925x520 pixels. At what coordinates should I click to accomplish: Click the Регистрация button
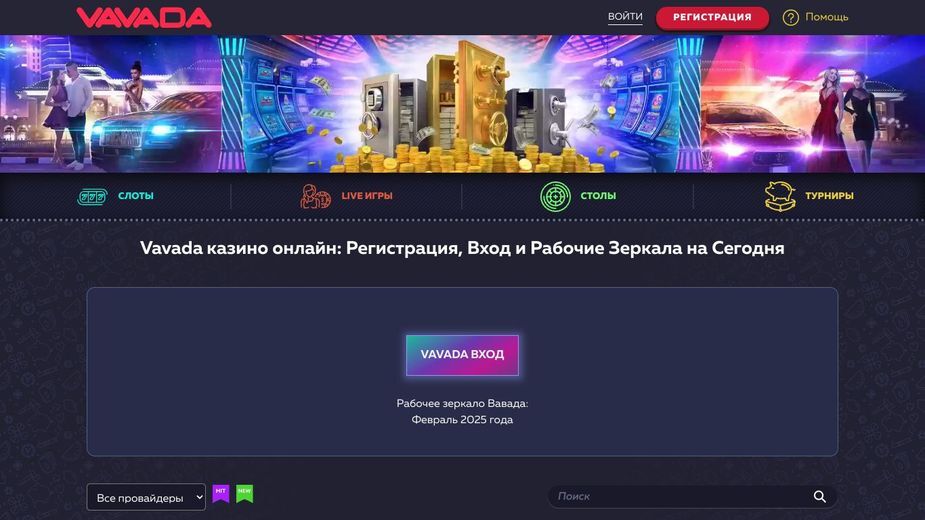click(713, 18)
